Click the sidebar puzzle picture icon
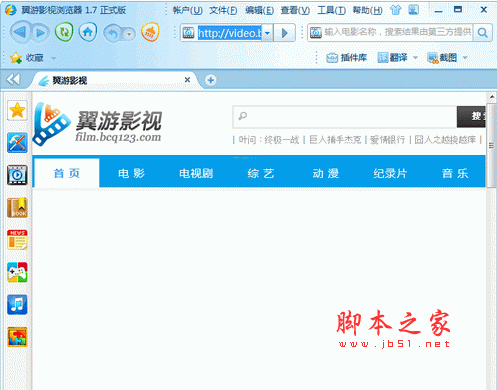497x390 pixels. point(17,337)
